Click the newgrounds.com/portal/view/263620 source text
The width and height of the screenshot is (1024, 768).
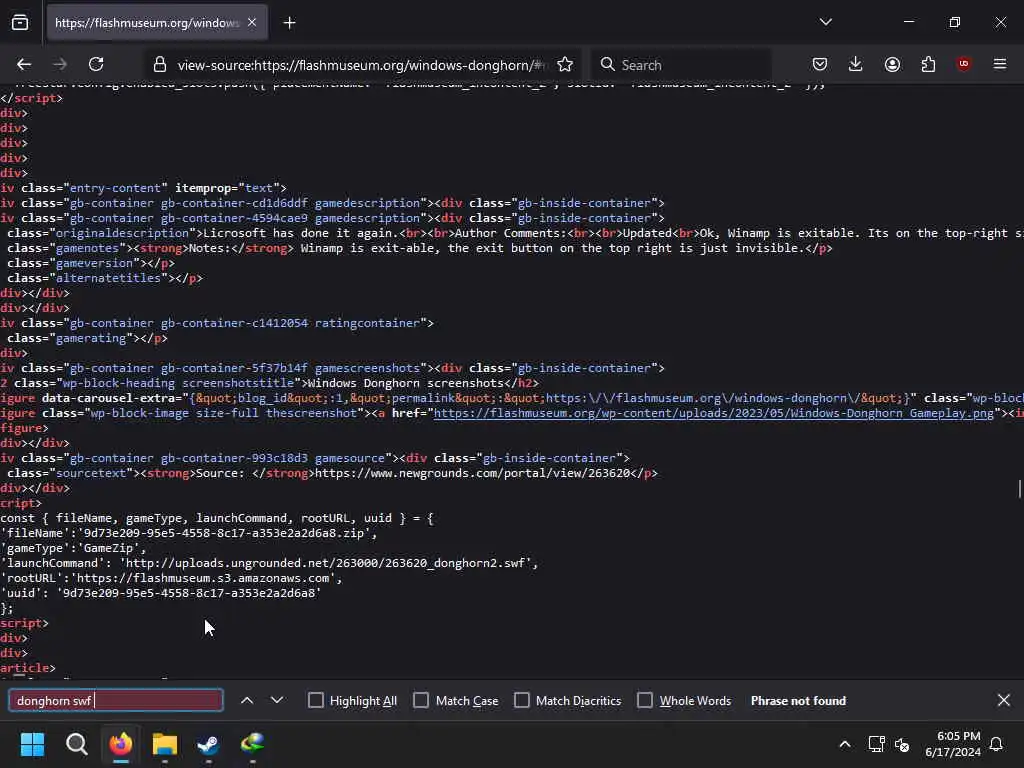click(473, 473)
